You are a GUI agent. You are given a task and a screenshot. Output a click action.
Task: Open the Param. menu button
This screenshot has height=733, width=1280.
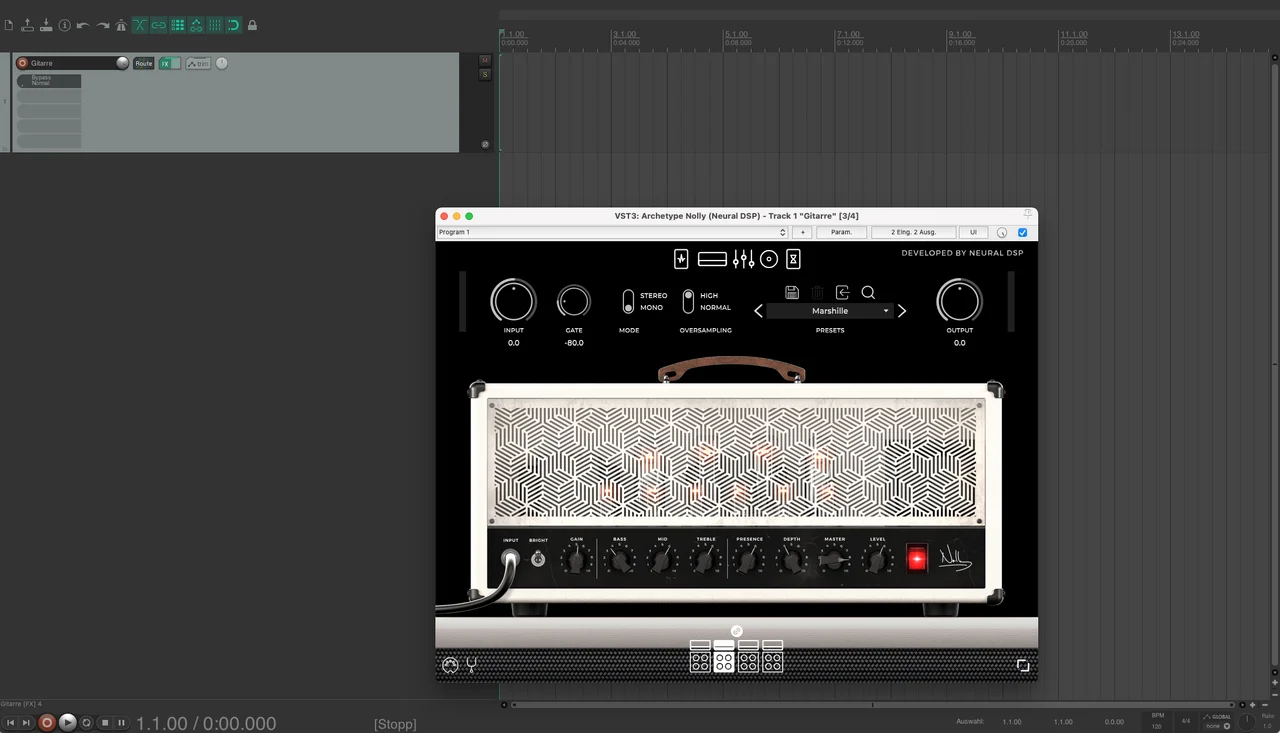pyautogui.click(x=841, y=232)
